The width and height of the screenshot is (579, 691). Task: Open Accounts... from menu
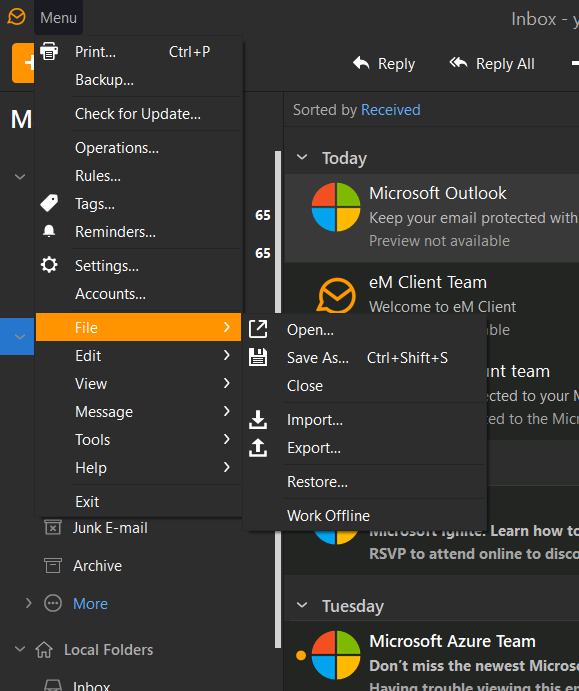click(138, 293)
